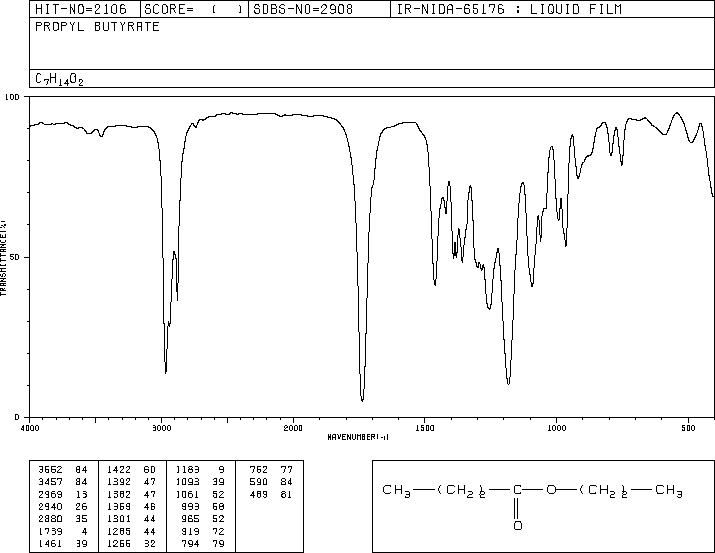715x553 pixels.
Task: Click the rightmost CH3 group in the structure
Action: (669, 491)
